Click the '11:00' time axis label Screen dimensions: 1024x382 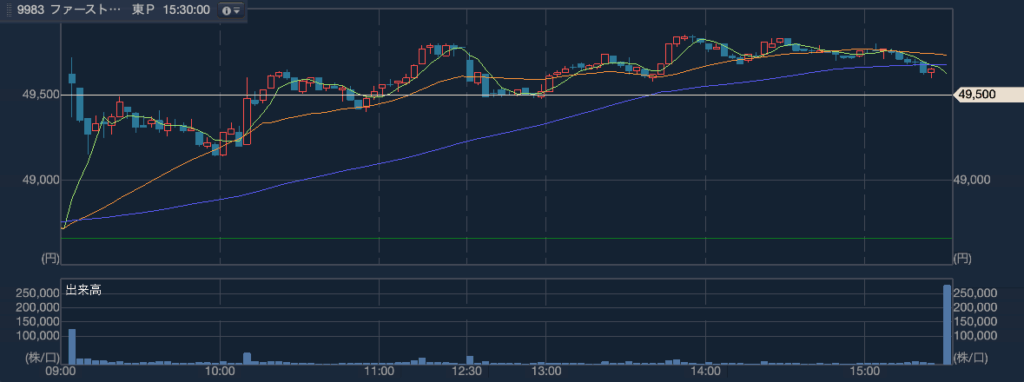click(x=379, y=372)
